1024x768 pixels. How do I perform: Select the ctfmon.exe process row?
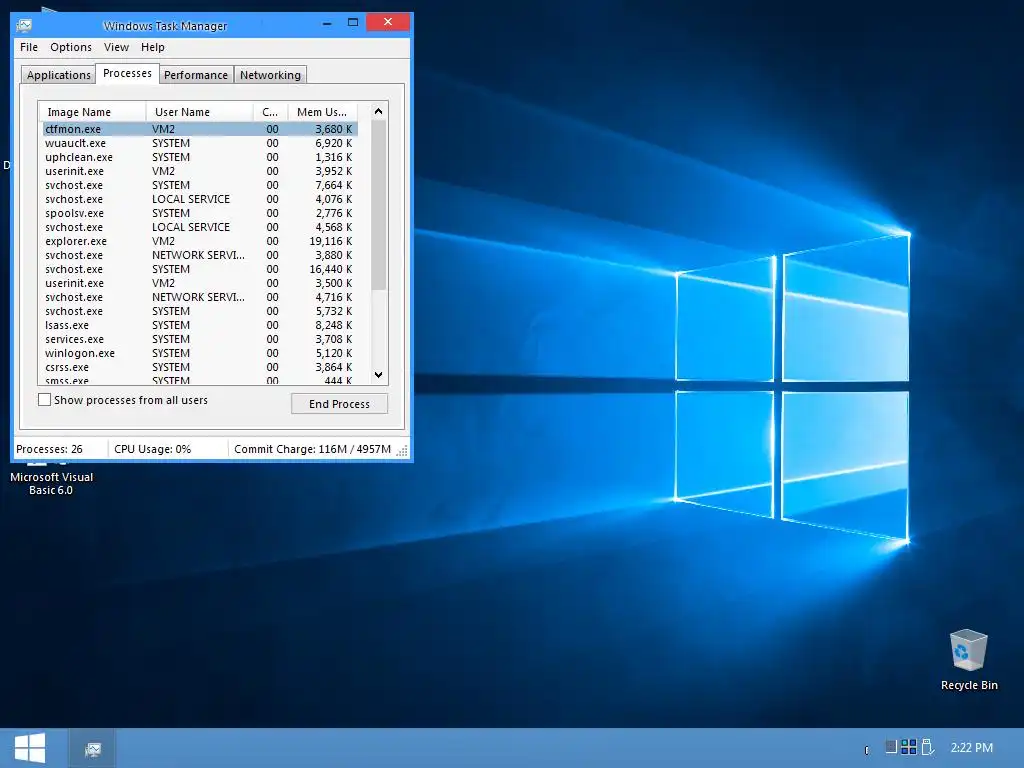click(x=200, y=129)
